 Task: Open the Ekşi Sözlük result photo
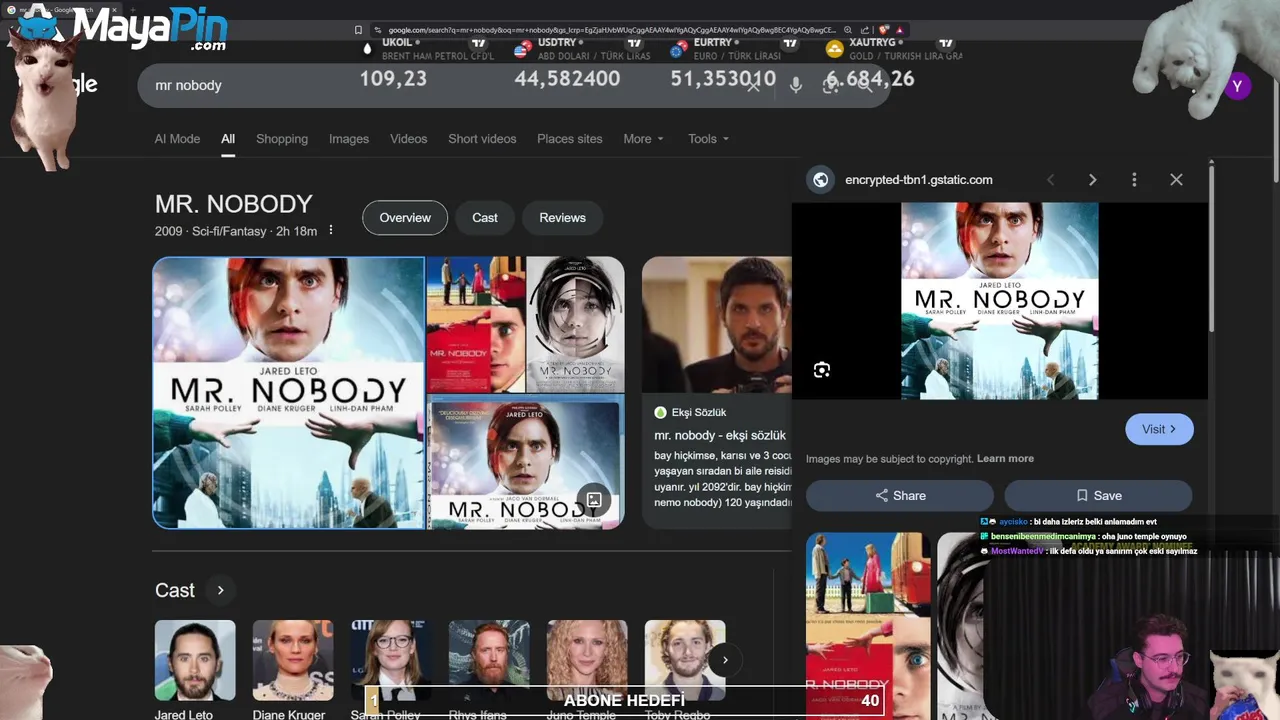(x=717, y=325)
